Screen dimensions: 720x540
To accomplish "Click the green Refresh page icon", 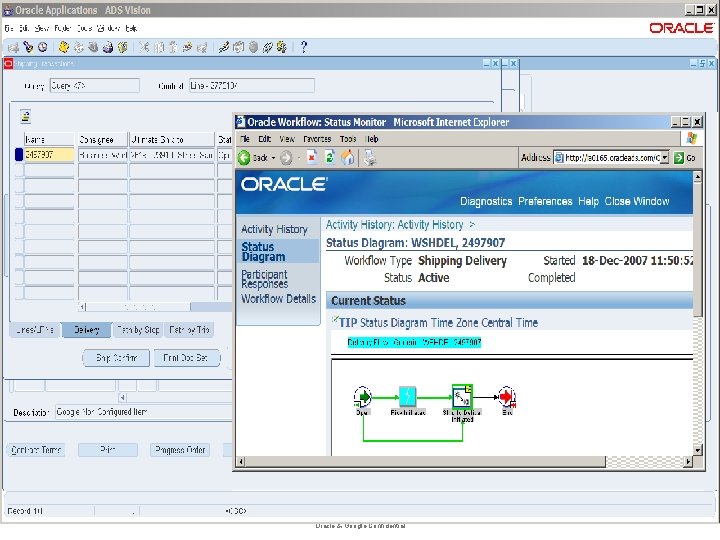I will [x=330, y=158].
